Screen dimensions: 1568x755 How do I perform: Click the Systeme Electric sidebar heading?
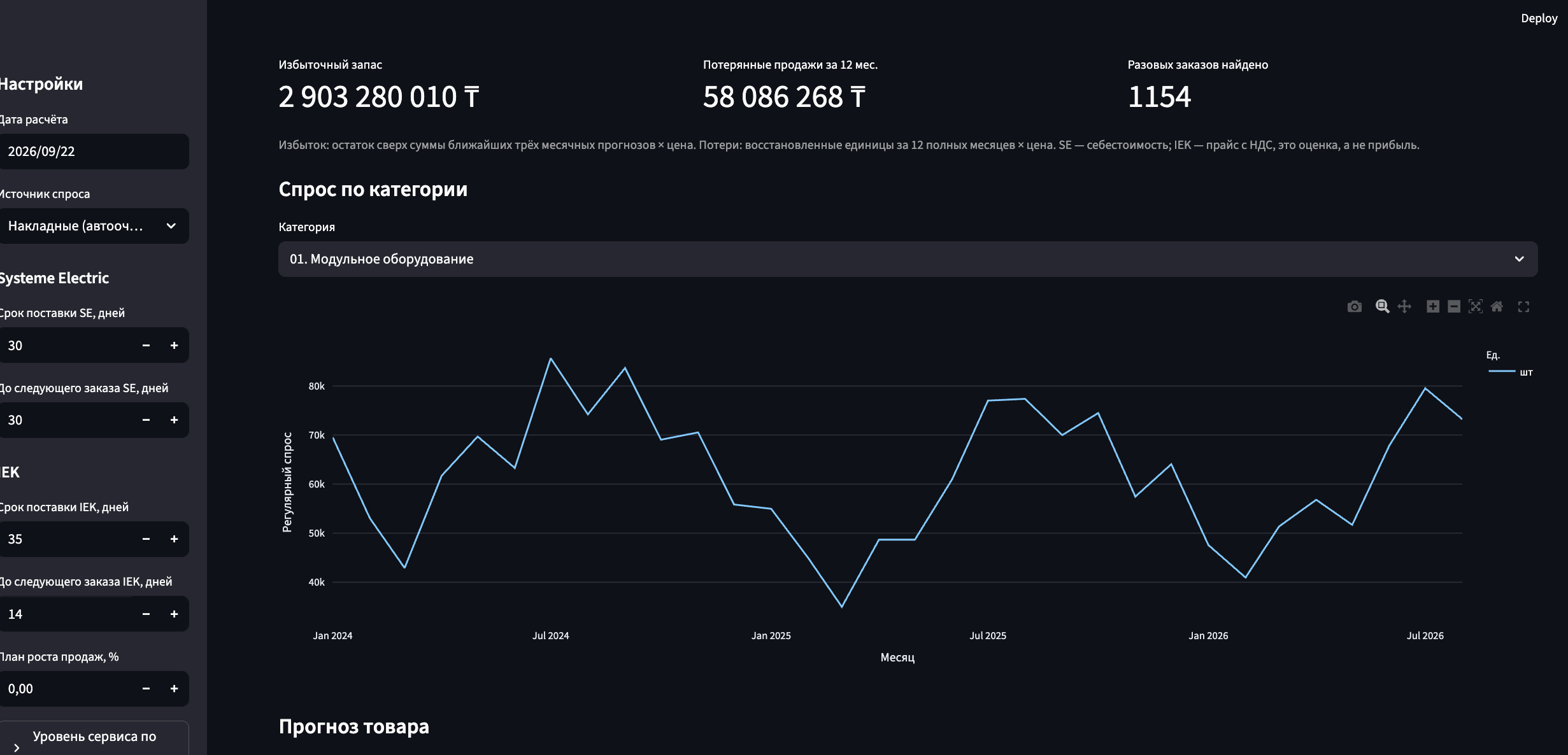(54, 278)
